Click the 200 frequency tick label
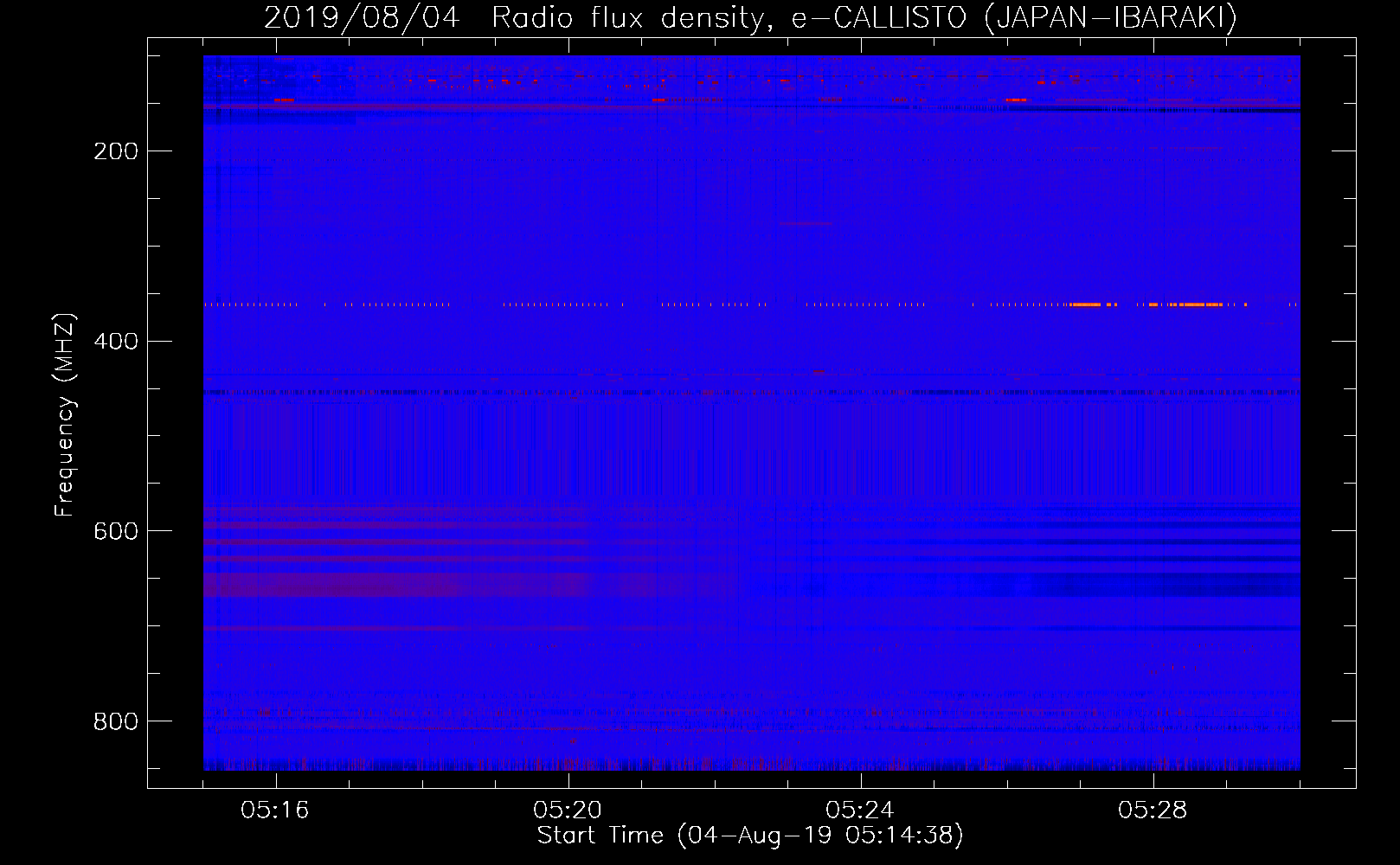1400x865 pixels. point(116,151)
